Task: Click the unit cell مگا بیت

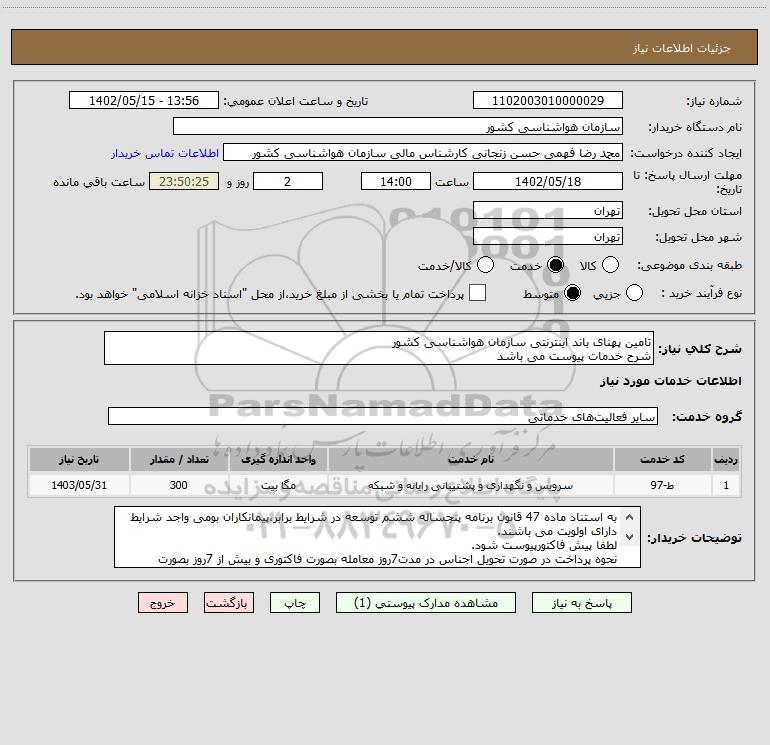Action: [278, 486]
